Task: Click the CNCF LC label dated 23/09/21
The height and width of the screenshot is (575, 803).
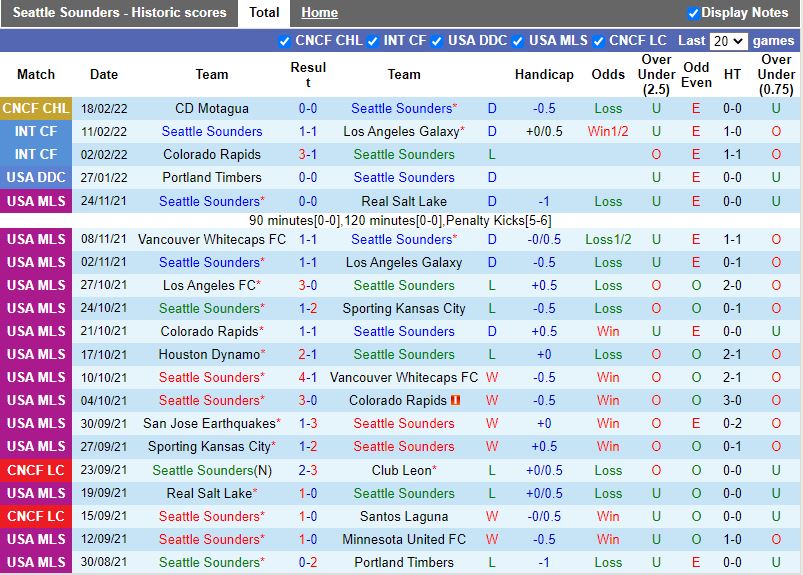Action: (x=36, y=470)
